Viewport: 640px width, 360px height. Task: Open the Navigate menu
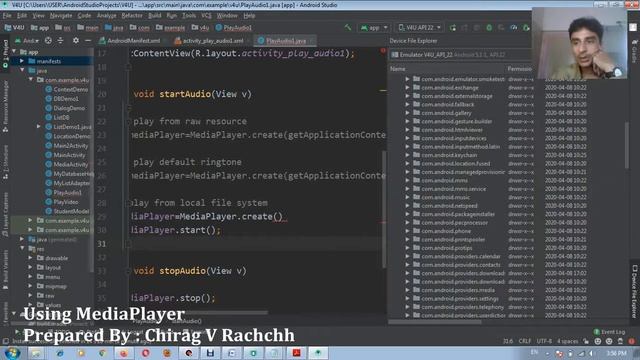[x=61, y=16]
